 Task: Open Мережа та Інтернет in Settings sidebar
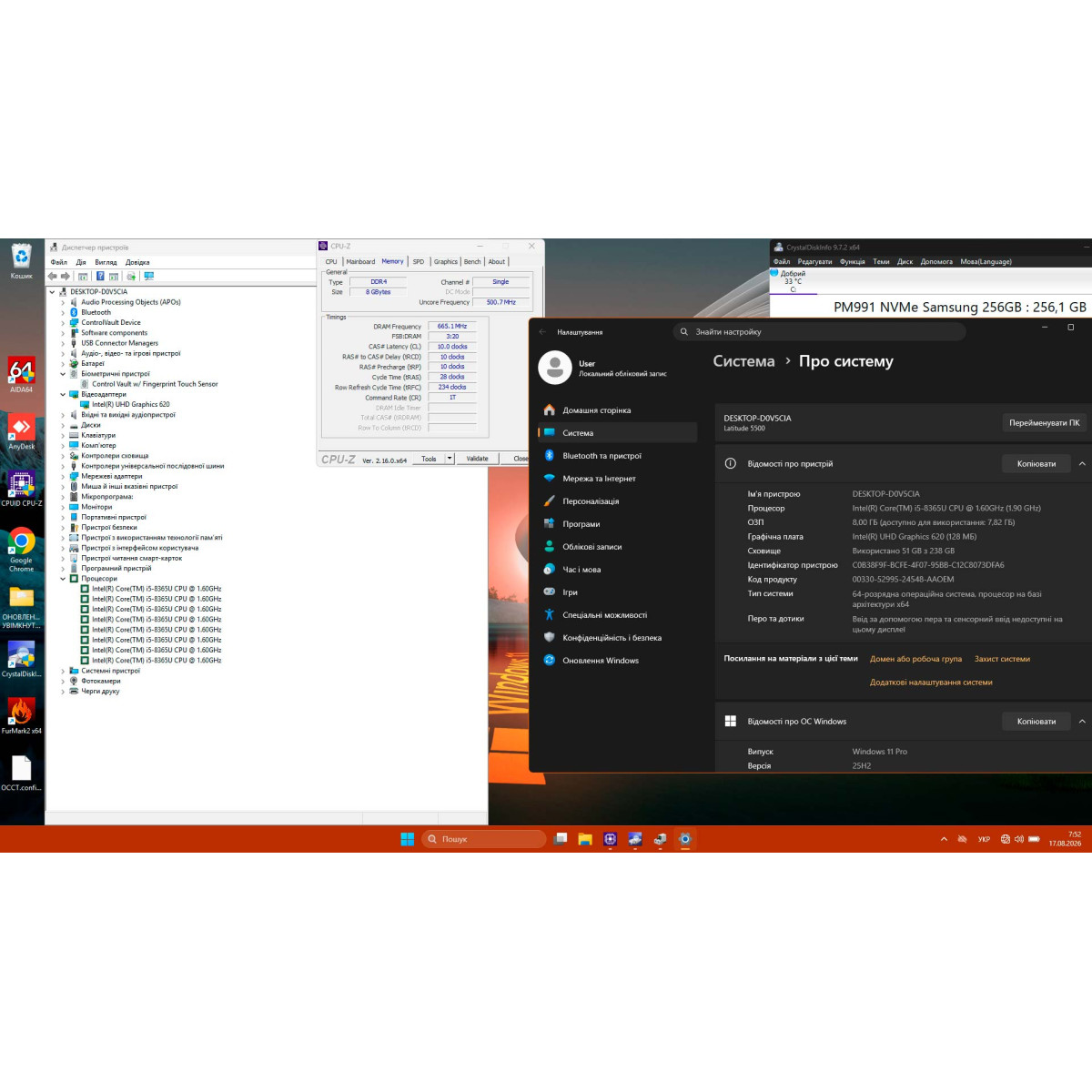point(617,479)
